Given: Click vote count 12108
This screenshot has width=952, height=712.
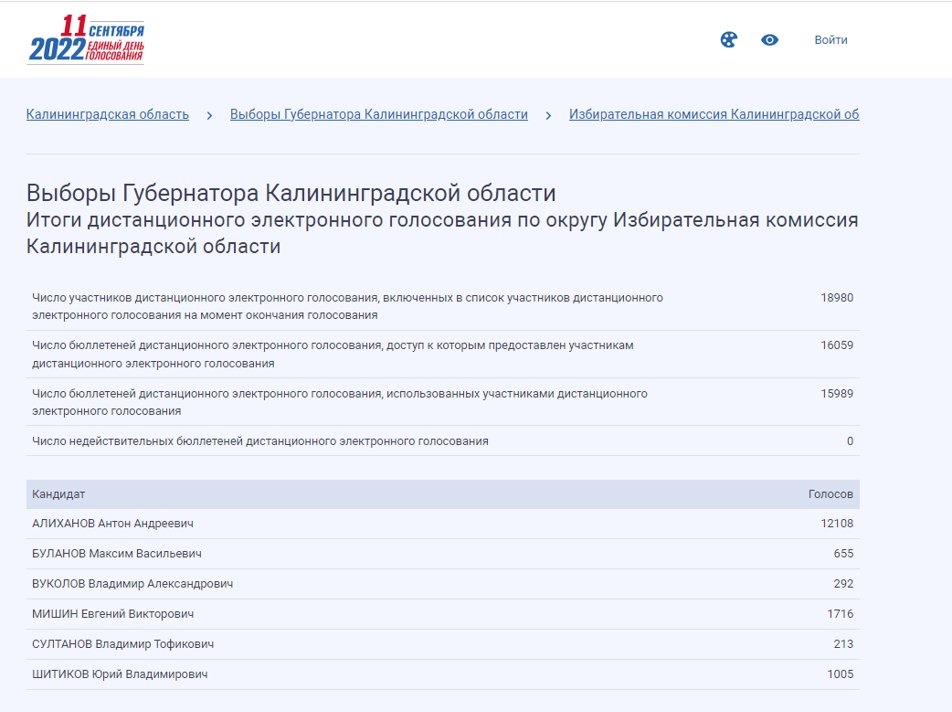Looking at the screenshot, I should [837, 523].
